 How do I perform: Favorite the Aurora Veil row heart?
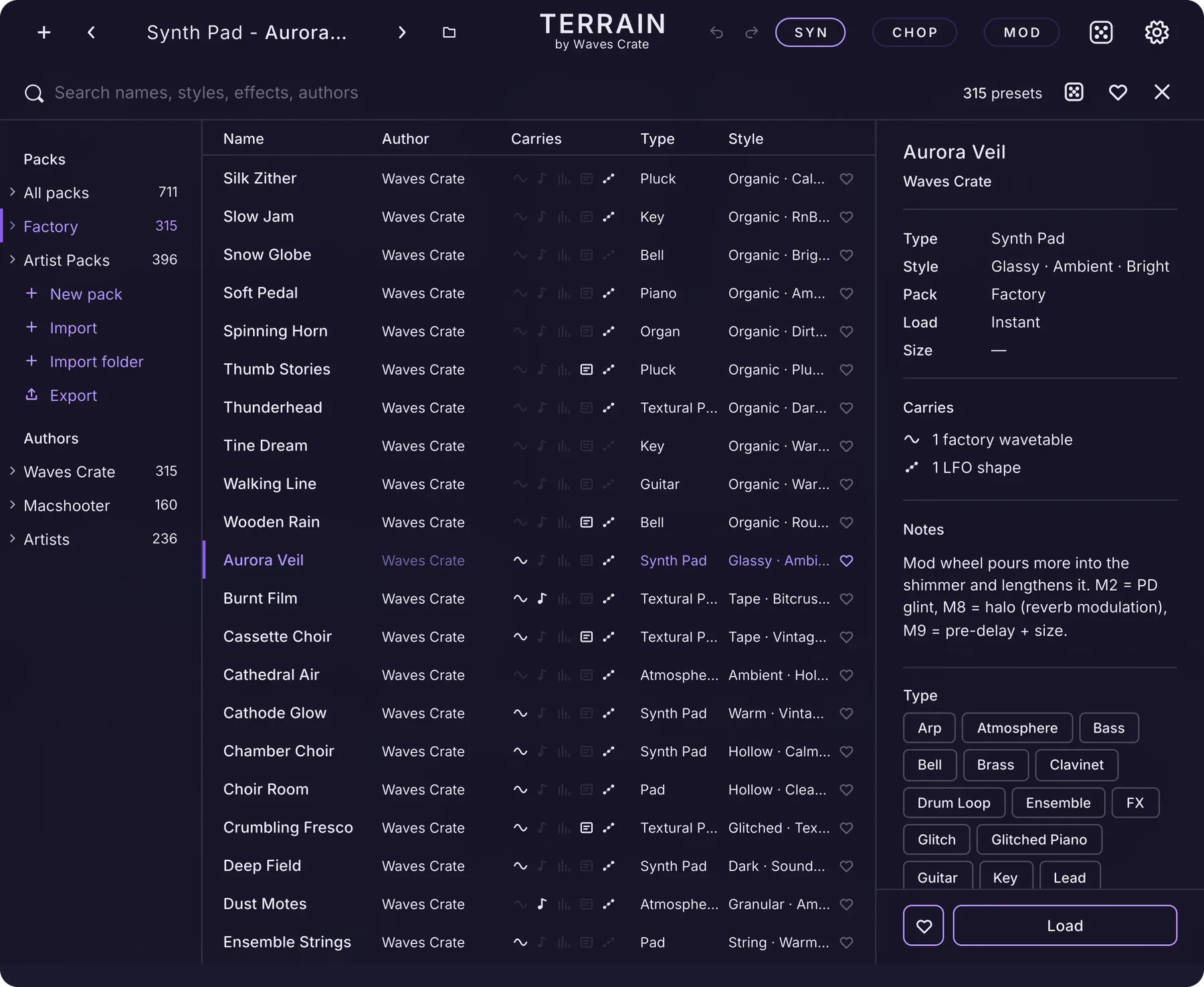click(x=846, y=561)
